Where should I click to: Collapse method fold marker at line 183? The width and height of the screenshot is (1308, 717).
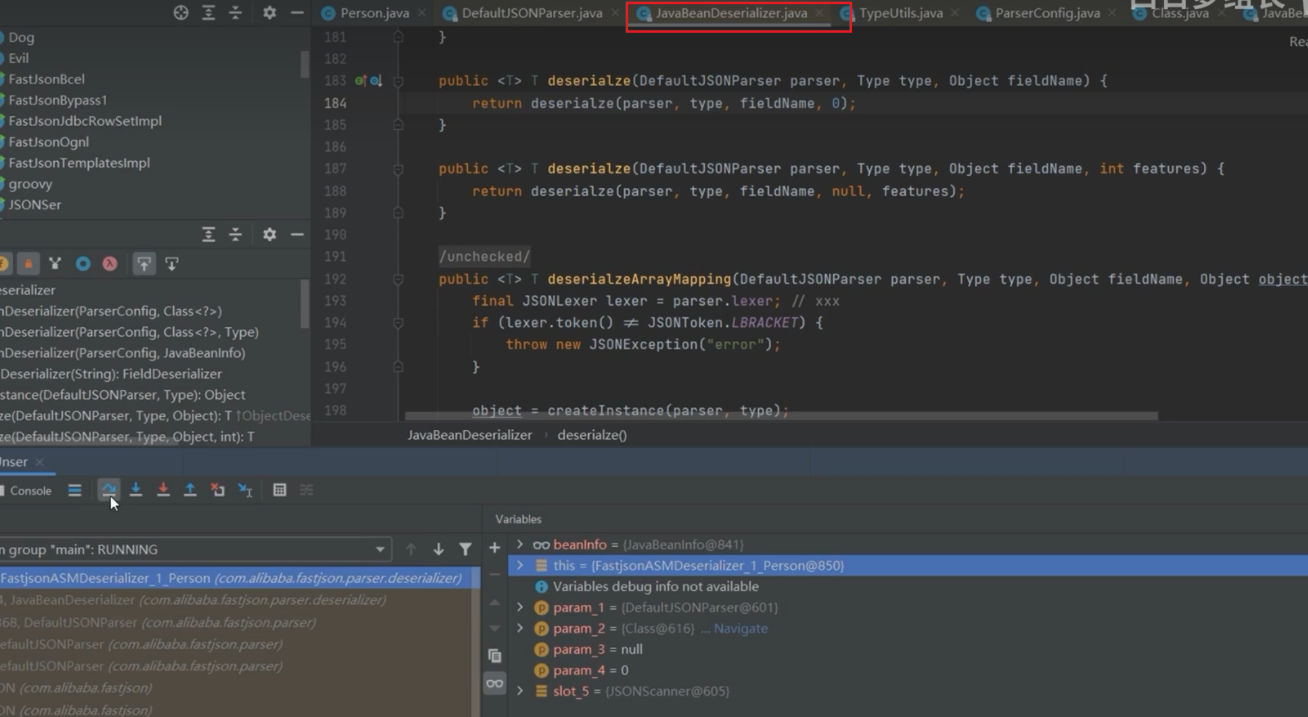[398, 81]
